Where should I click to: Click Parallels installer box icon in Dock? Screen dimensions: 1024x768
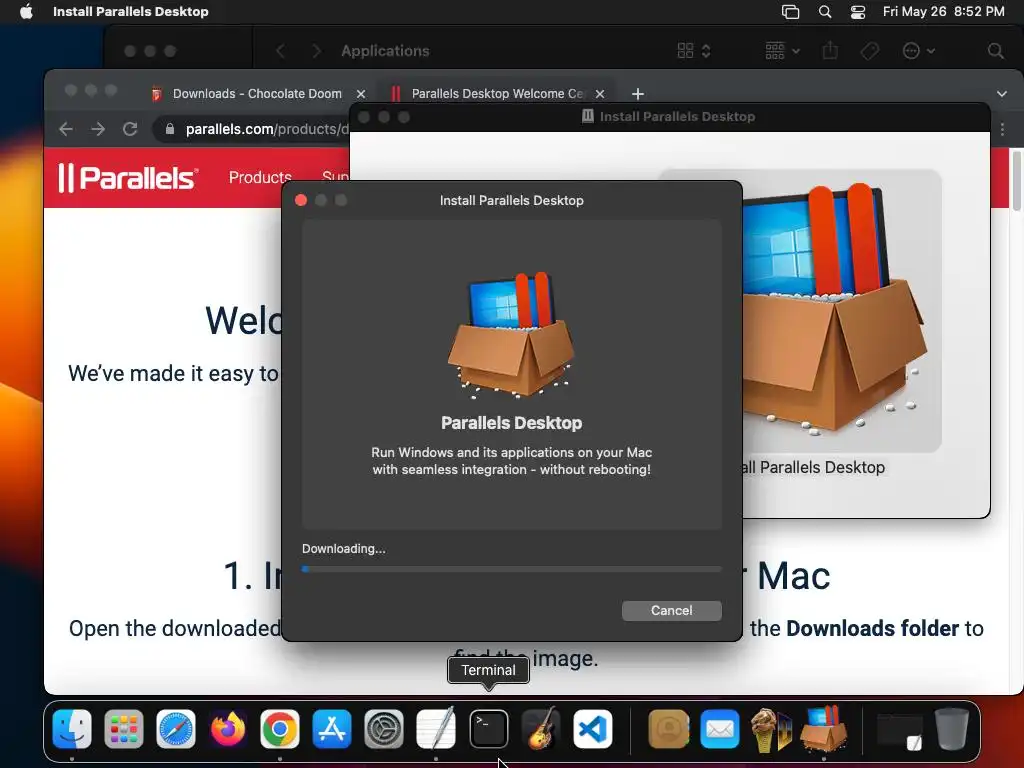[824, 729]
